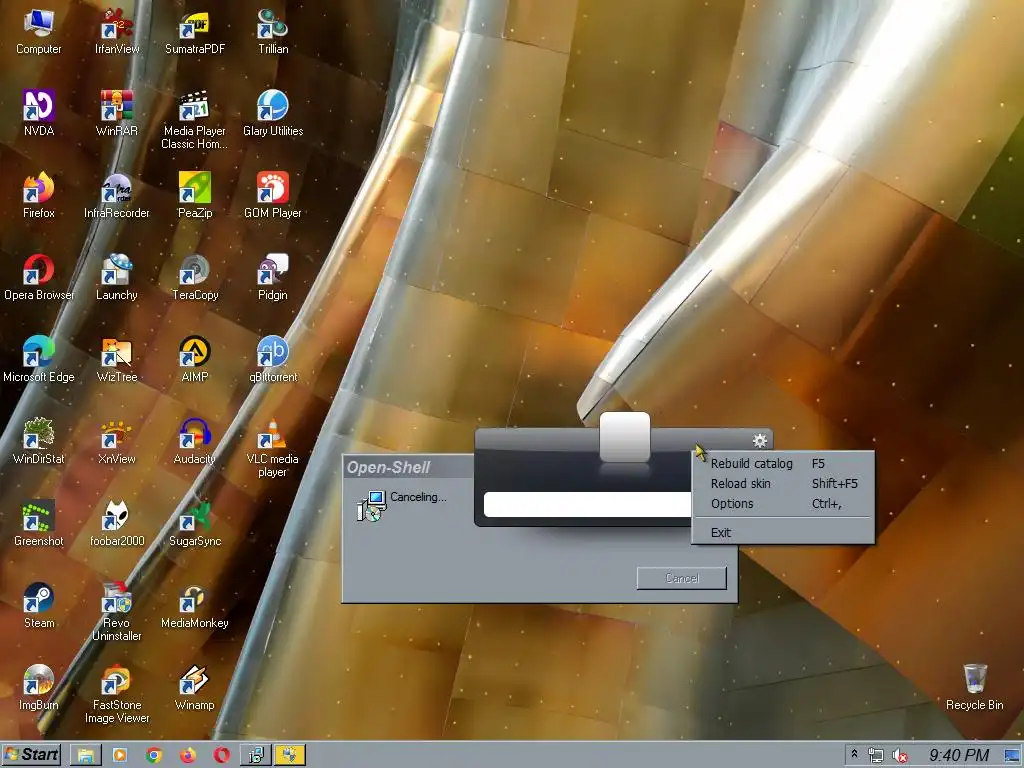This screenshot has height=768, width=1024.
Task: Focus the Launchy search input box
Action: [x=588, y=505]
